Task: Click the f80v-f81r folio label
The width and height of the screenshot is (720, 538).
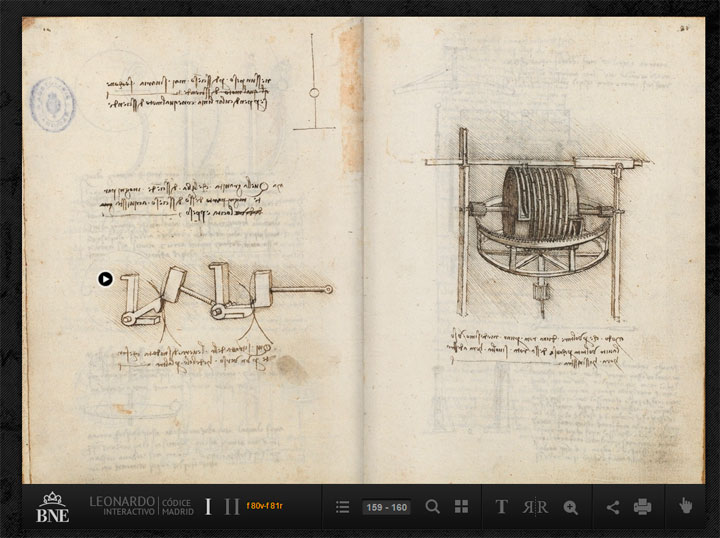Action: click(265, 507)
